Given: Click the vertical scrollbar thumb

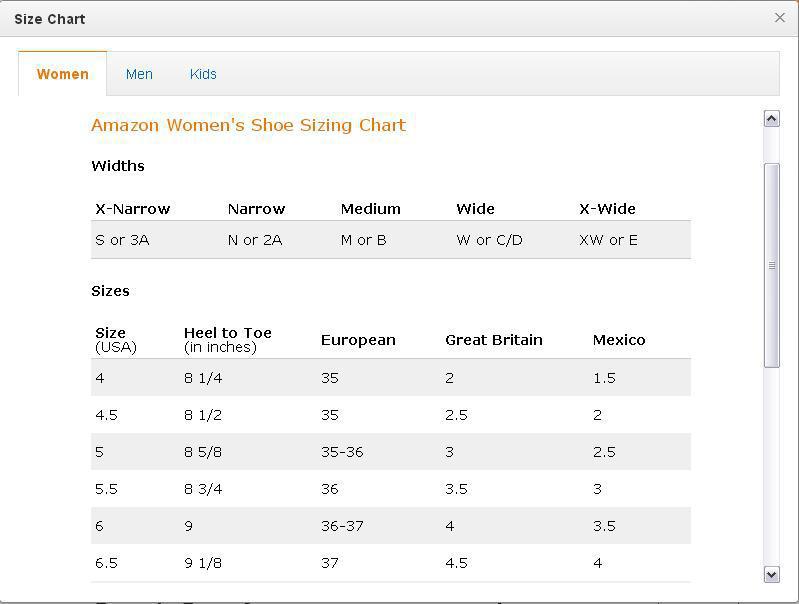Looking at the screenshot, I should click(771, 265).
